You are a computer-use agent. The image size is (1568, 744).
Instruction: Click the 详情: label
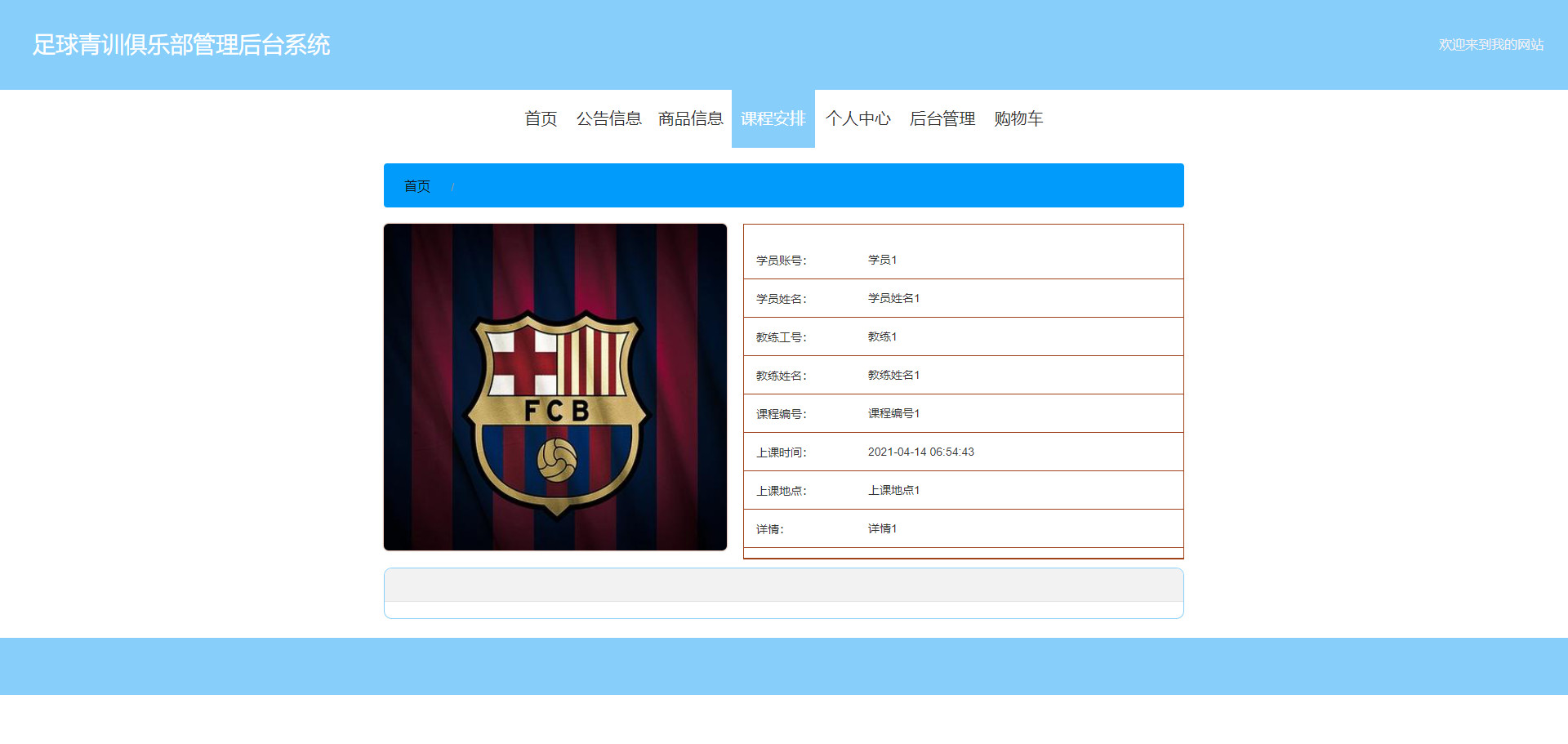click(770, 529)
